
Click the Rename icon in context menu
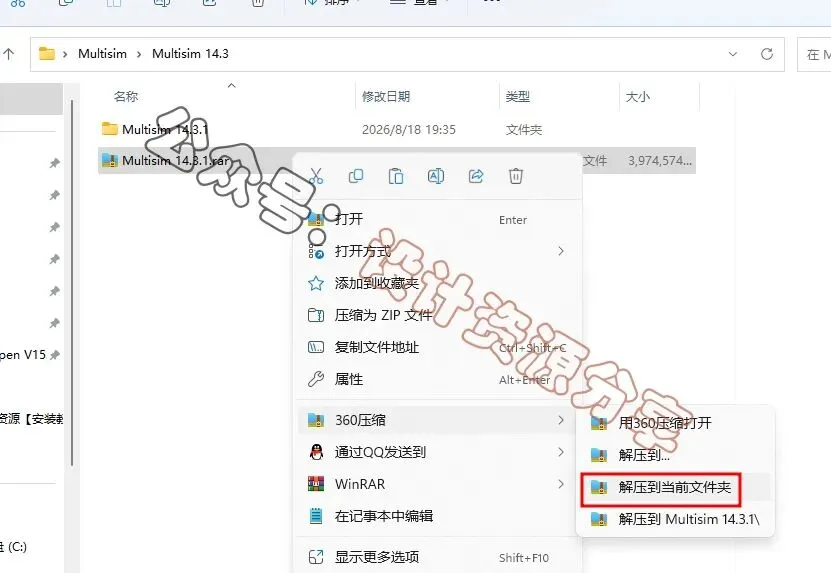click(436, 176)
